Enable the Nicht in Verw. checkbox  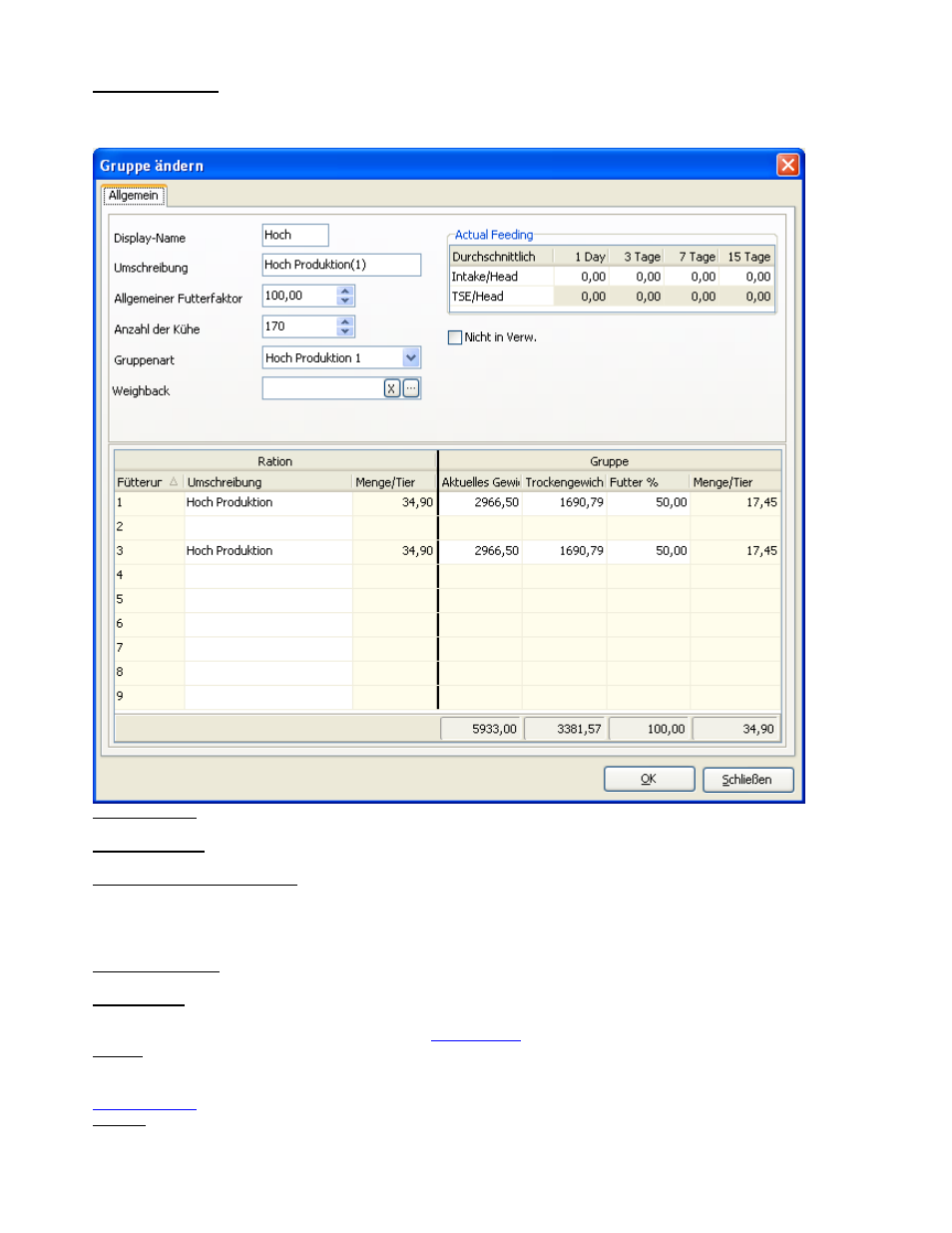(455, 337)
